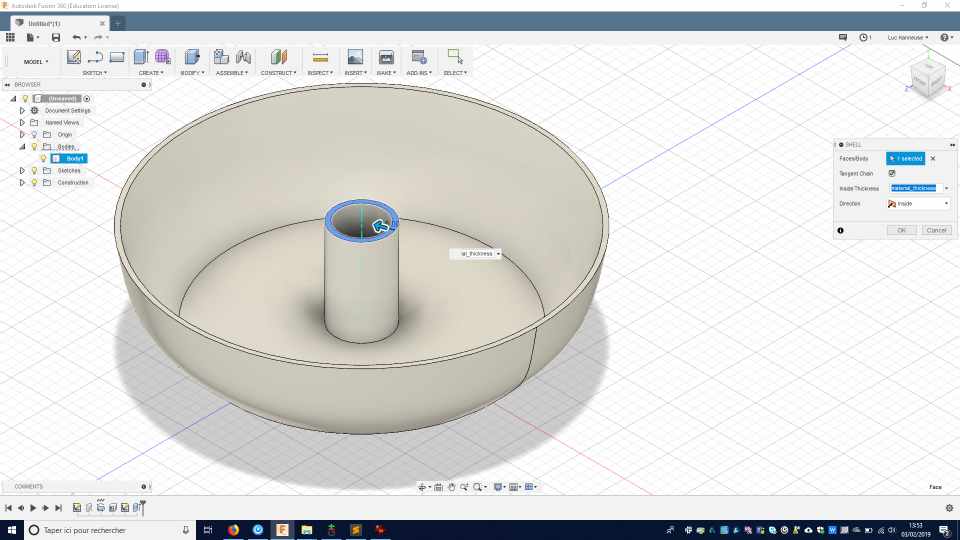This screenshot has height=540, width=960.
Task: Open the Inside Thickness dropdown arrow
Action: 946,189
